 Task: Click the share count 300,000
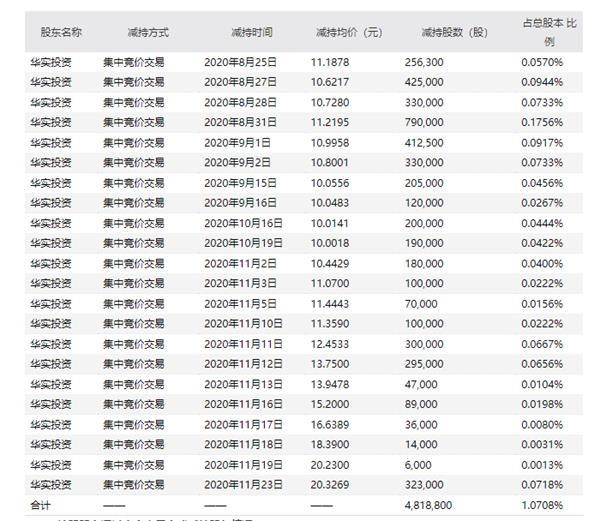coord(424,344)
